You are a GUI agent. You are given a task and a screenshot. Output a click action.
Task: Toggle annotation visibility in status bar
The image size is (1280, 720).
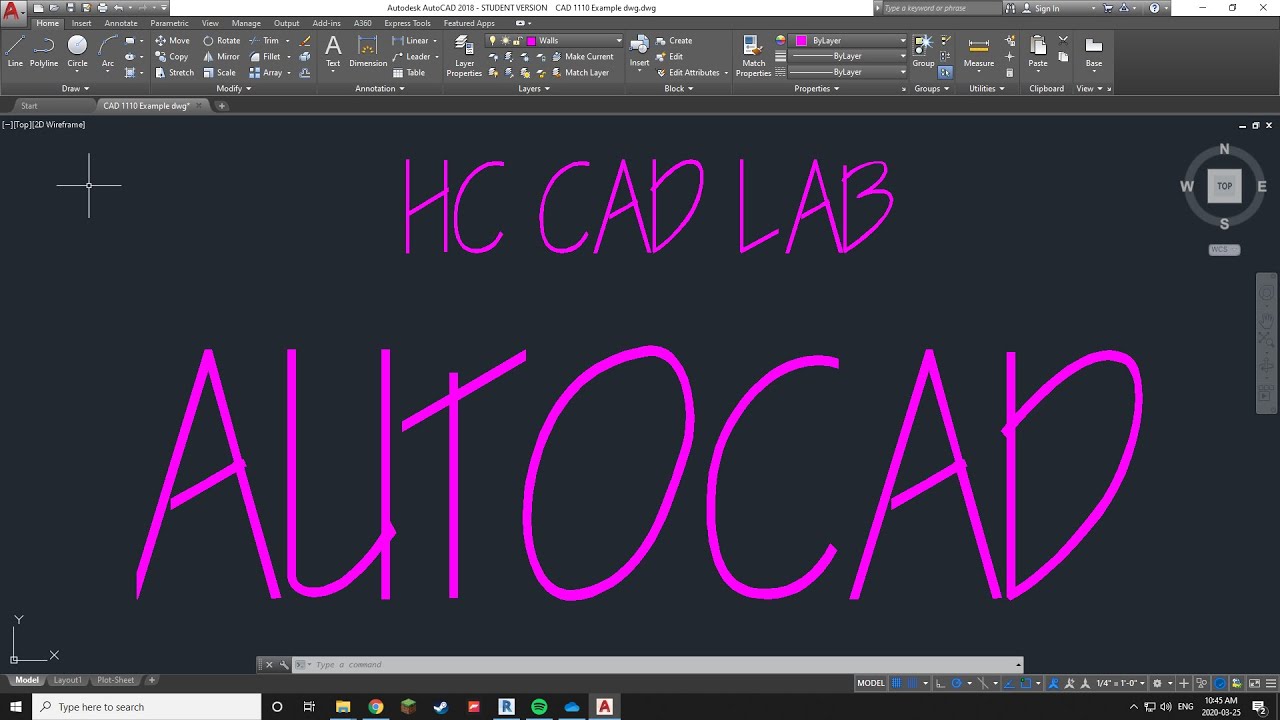[x=1052, y=683]
